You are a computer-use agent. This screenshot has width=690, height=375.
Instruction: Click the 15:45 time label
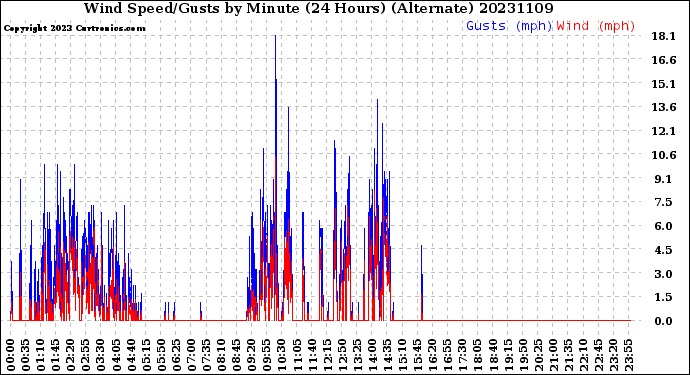point(418,355)
